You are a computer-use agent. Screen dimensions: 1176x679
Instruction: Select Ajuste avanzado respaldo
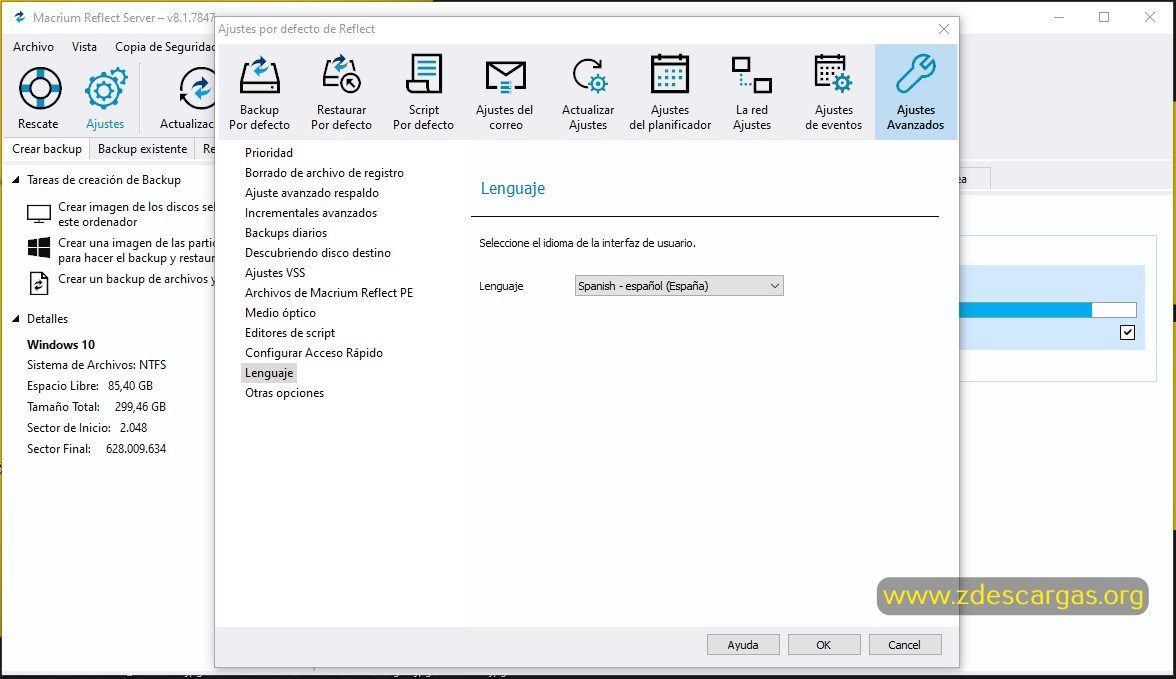(x=311, y=193)
